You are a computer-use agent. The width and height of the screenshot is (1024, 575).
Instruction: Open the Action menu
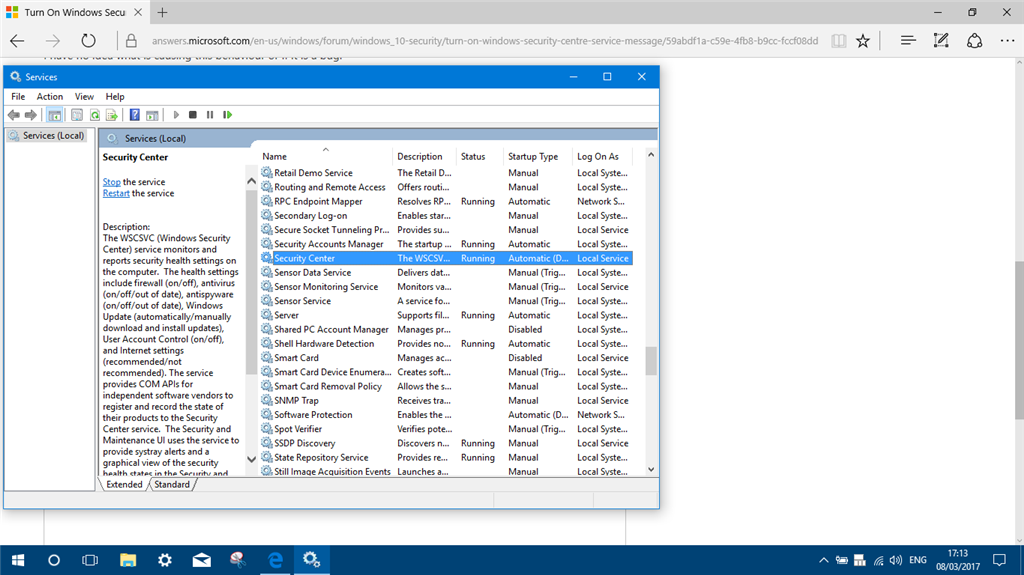(50, 96)
